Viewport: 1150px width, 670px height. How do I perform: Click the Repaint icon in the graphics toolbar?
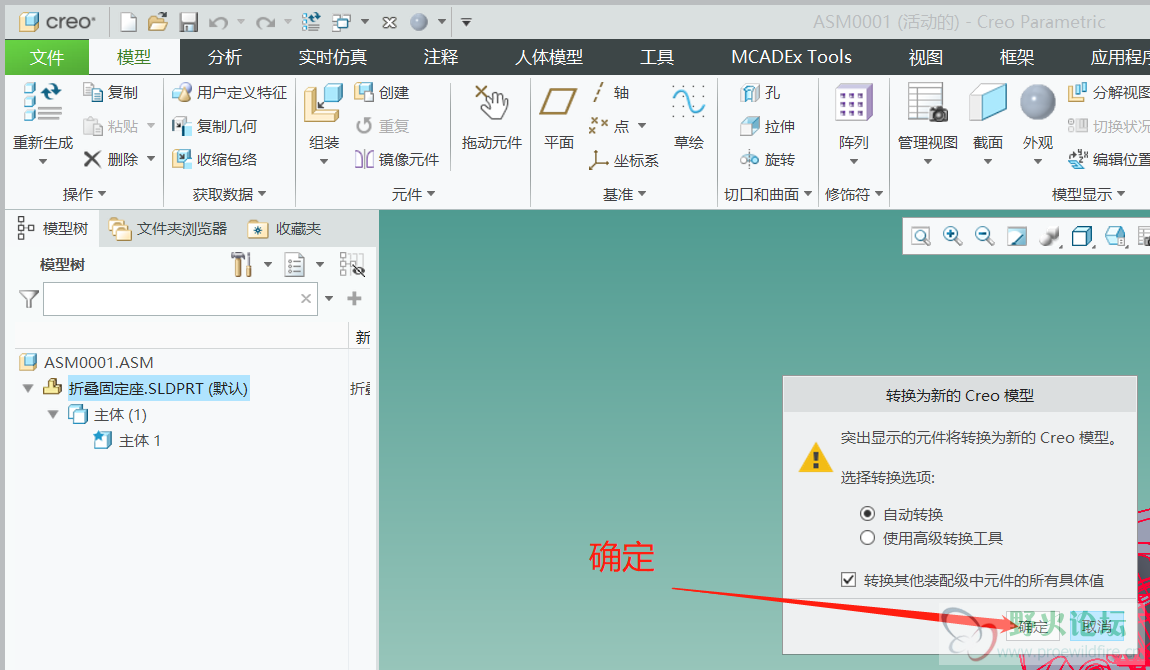pyautogui.click(x=1017, y=236)
